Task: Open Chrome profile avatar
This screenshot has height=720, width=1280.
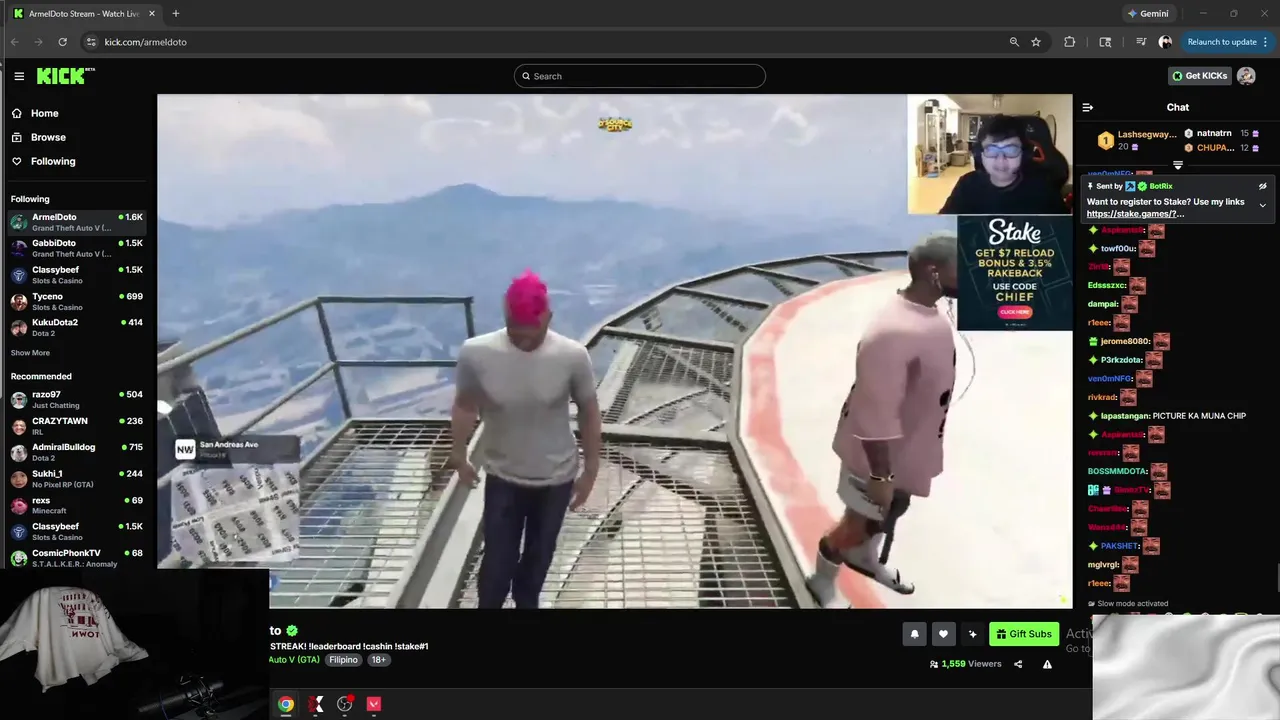Action: coord(1165,42)
